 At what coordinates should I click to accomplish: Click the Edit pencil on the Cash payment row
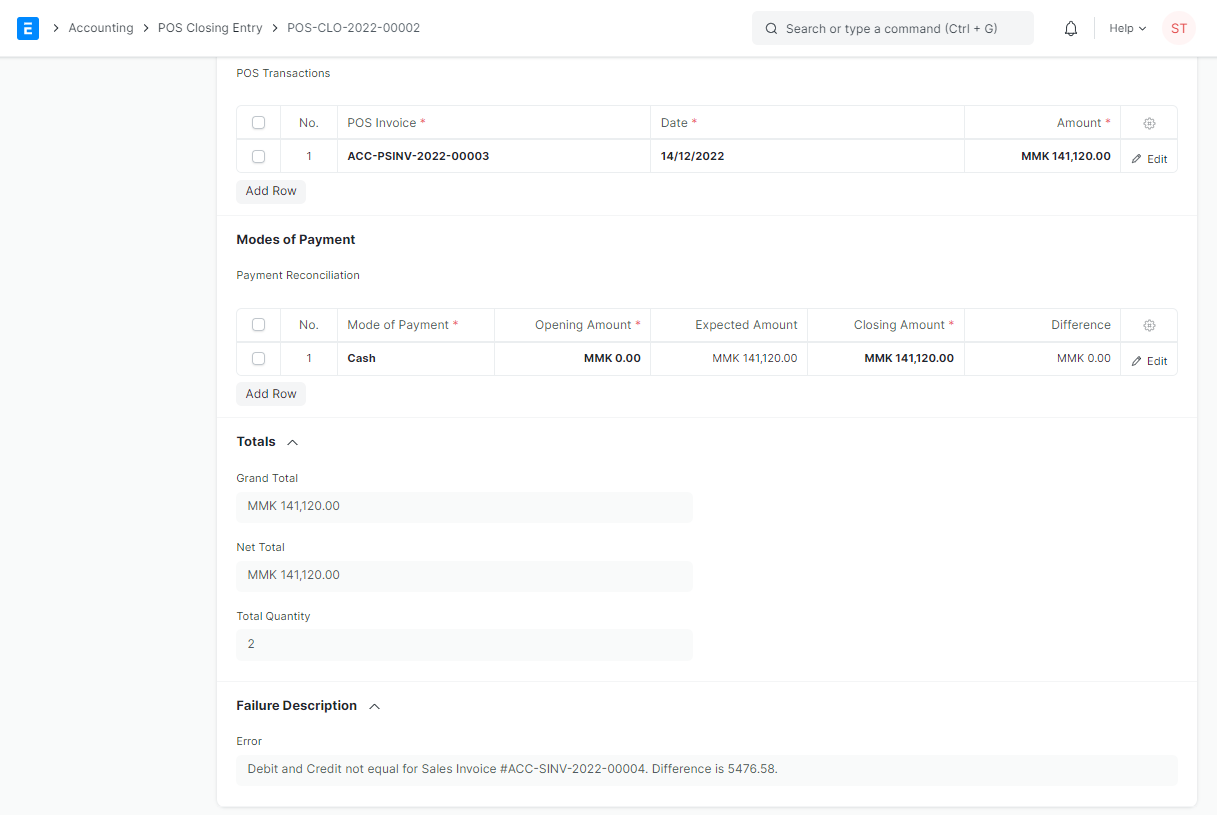point(1148,360)
